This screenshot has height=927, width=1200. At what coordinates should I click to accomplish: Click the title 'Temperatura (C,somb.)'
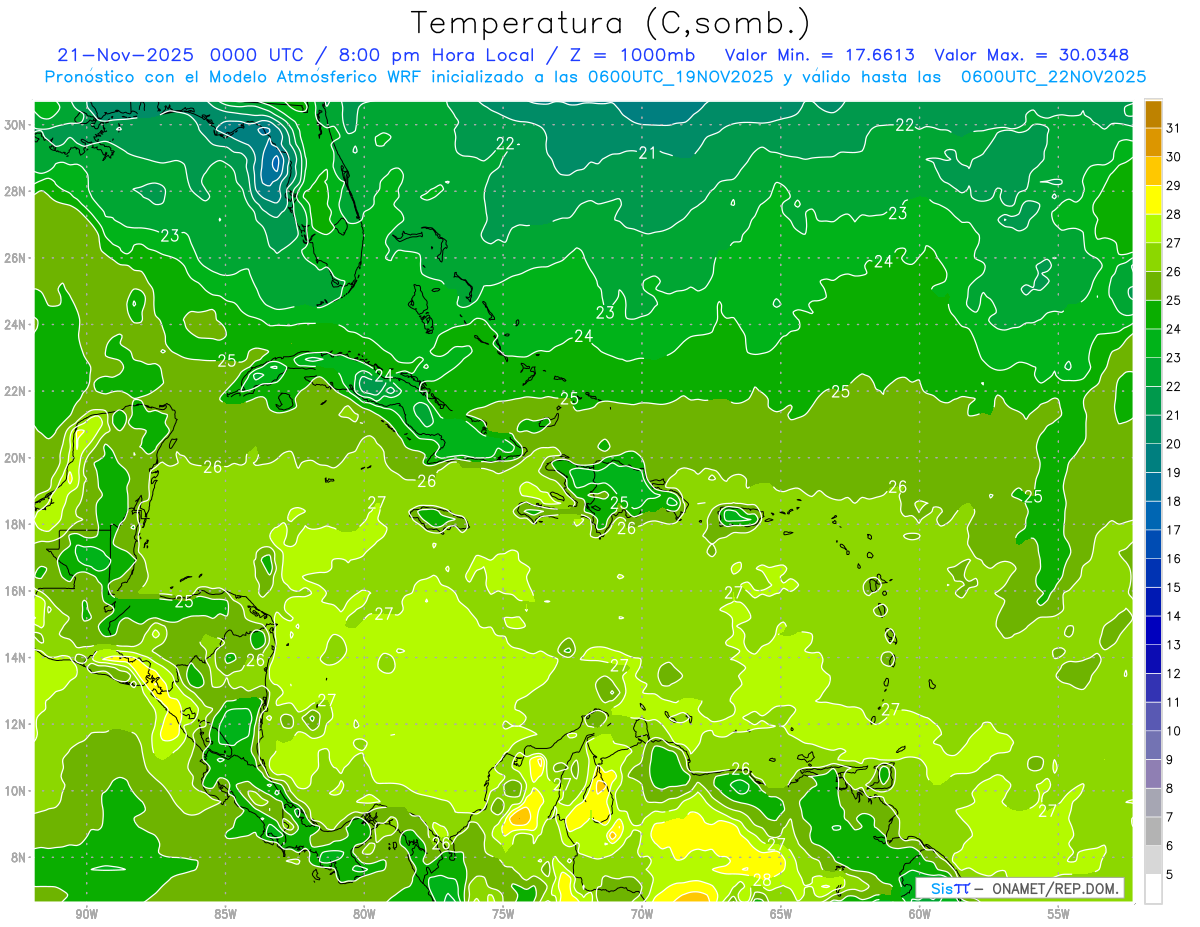coord(611,23)
